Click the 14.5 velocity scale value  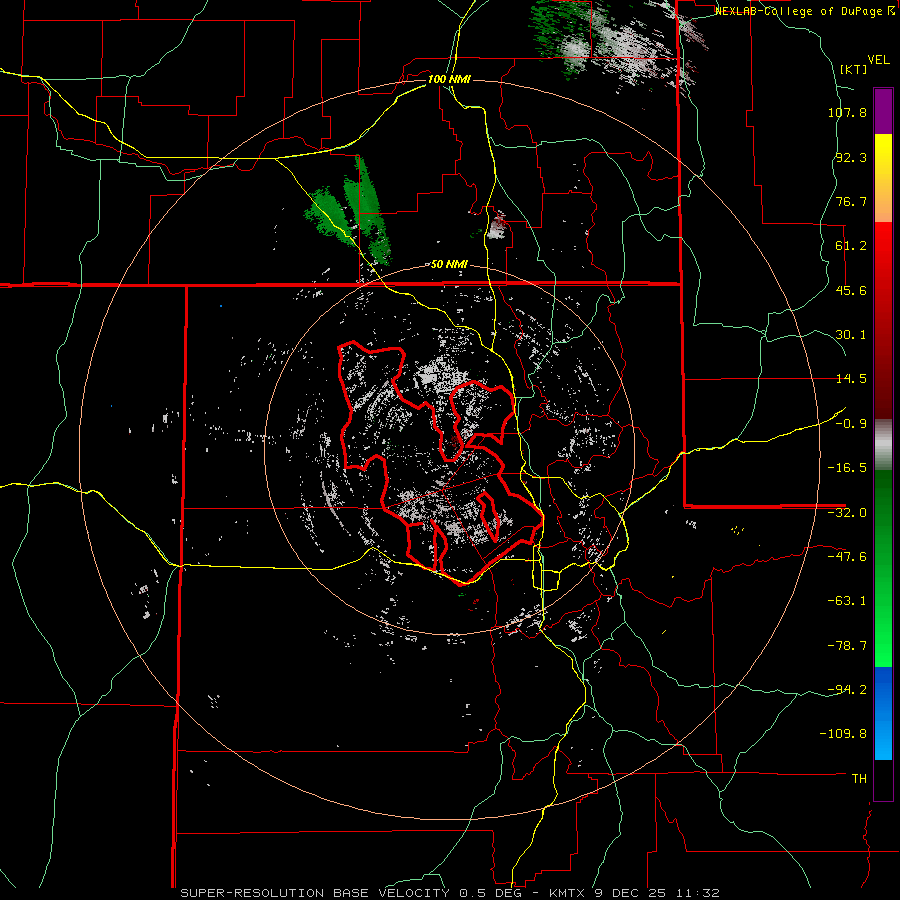tap(851, 379)
